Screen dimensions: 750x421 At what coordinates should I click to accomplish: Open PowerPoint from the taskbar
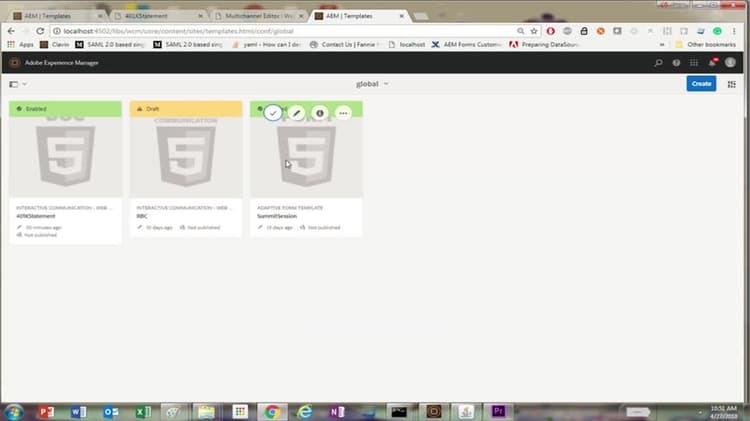click(46, 411)
